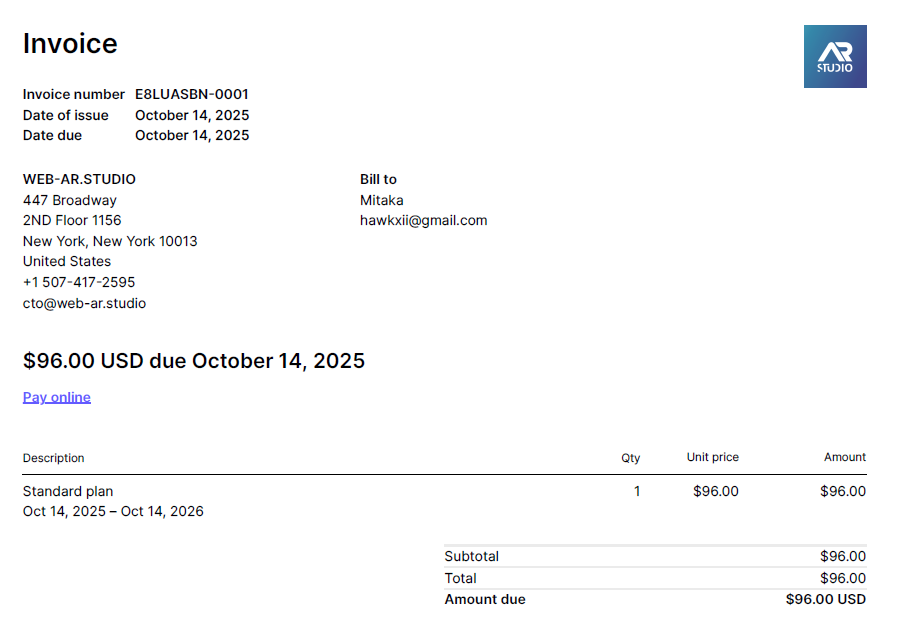Open the Pay online link
This screenshot has height=617, width=902.
[x=57, y=397]
